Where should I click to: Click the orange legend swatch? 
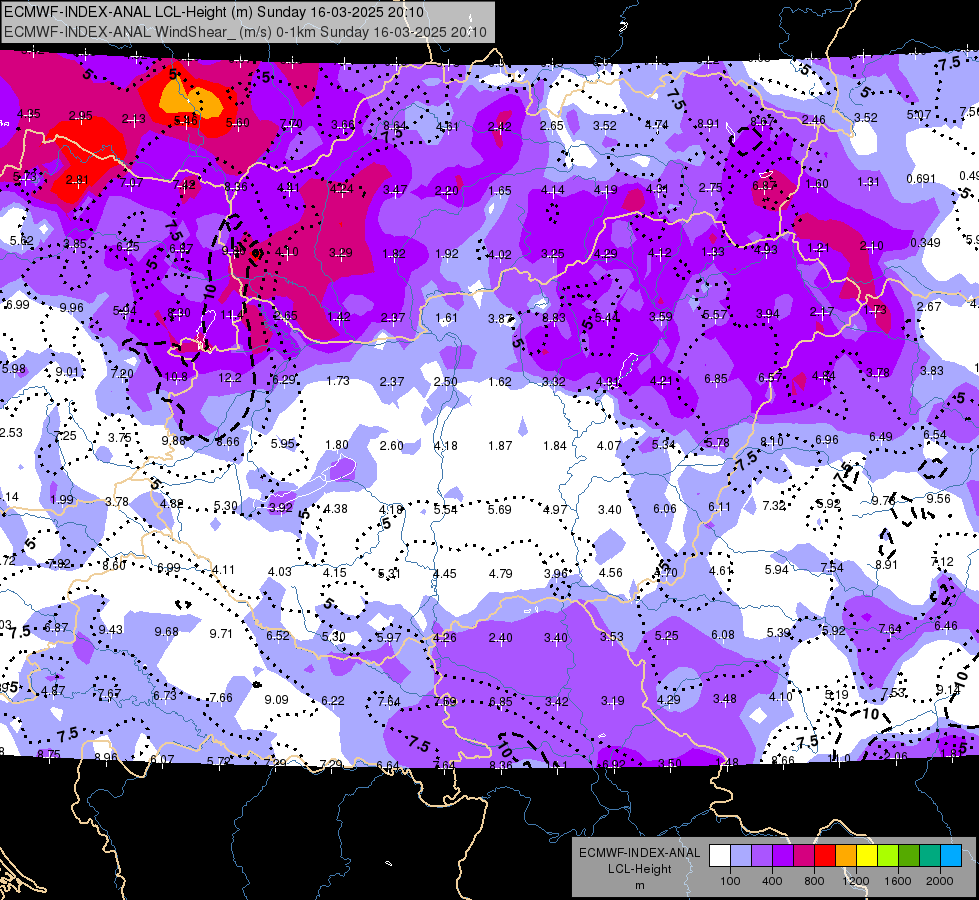pos(846,856)
